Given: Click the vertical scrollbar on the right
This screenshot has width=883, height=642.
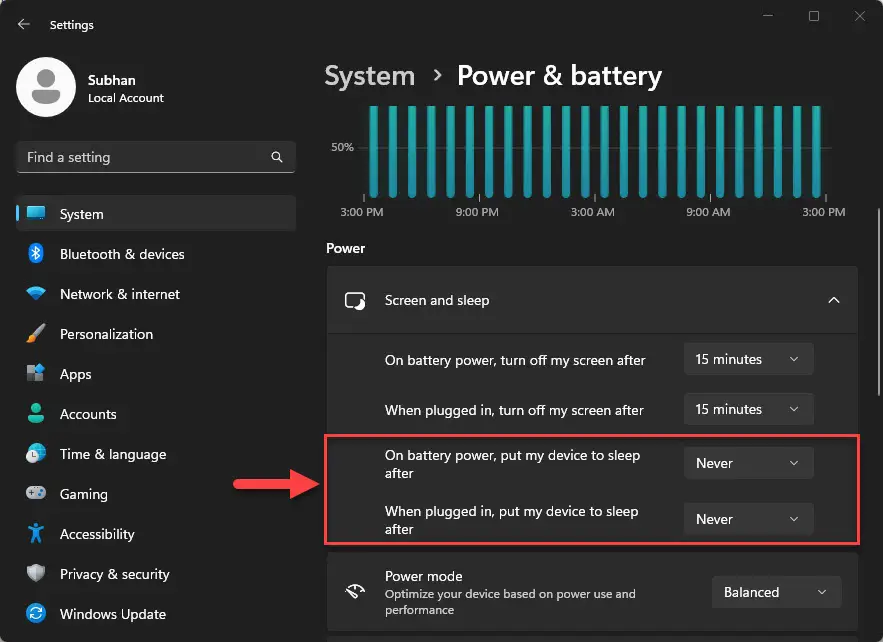Looking at the screenshot, I should click(x=879, y=302).
